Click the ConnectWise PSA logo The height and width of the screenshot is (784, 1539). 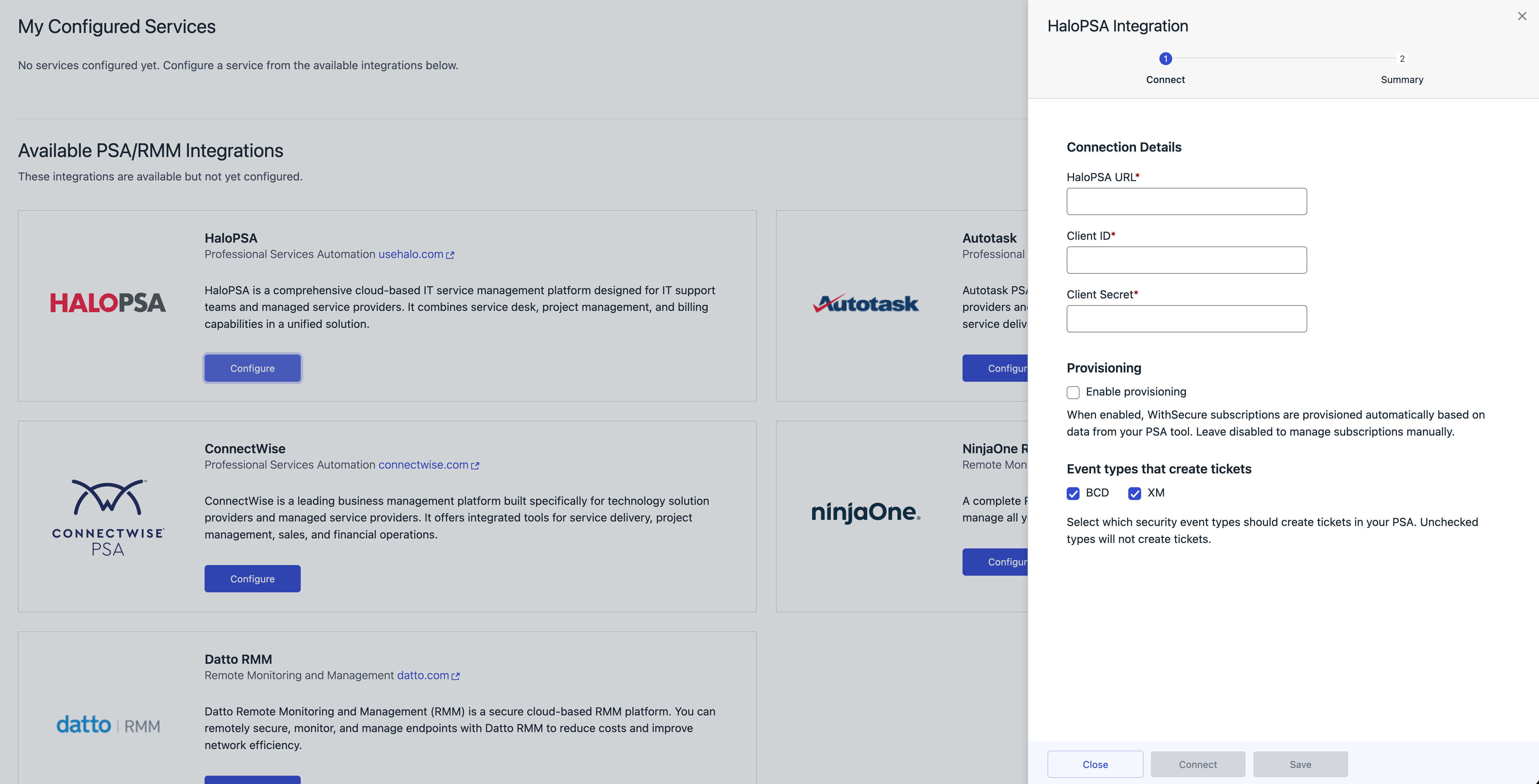pyautogui.click(x=108, y=517)
